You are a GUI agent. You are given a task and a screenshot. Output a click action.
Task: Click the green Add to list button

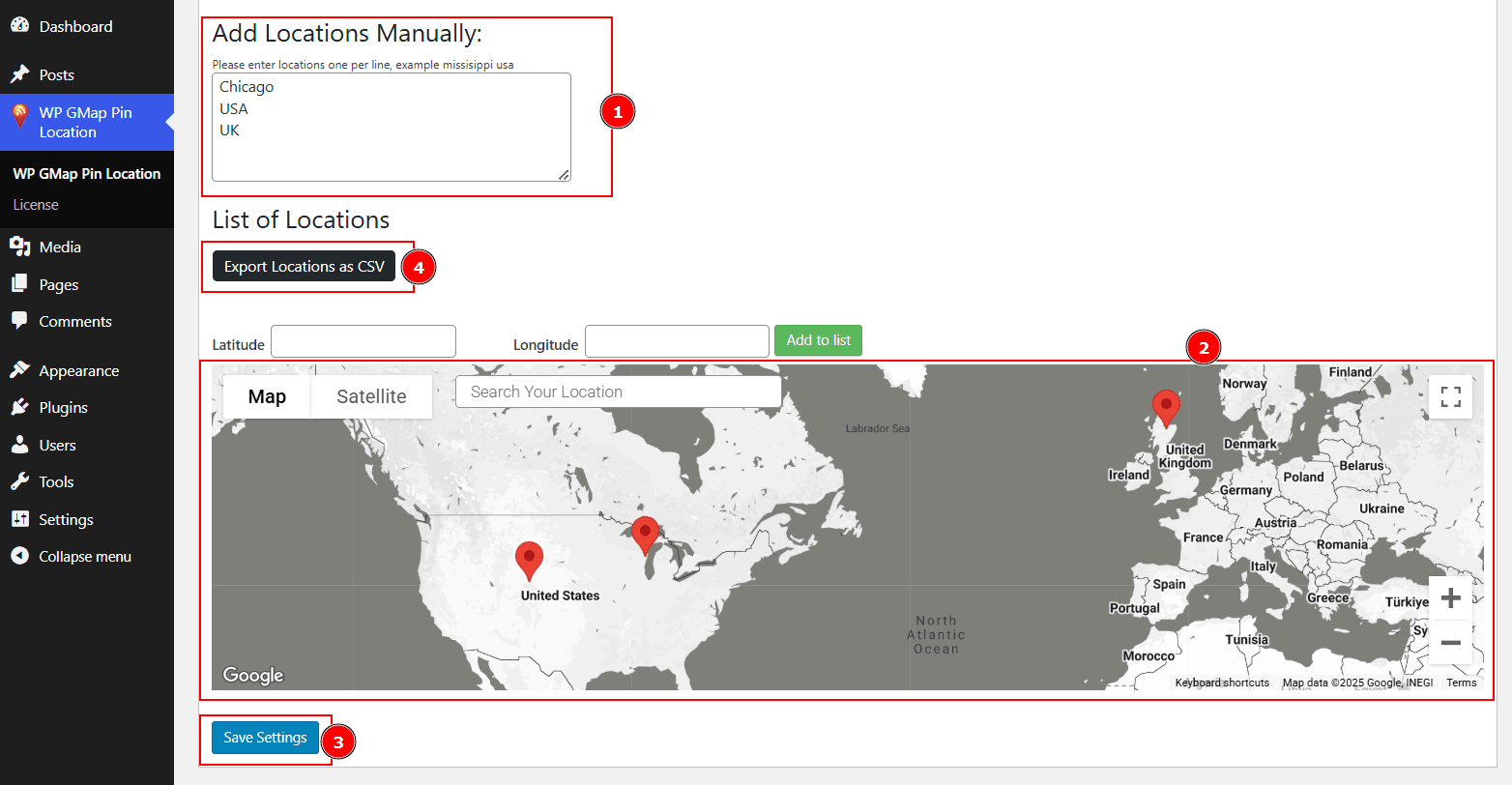click(819, 340)
